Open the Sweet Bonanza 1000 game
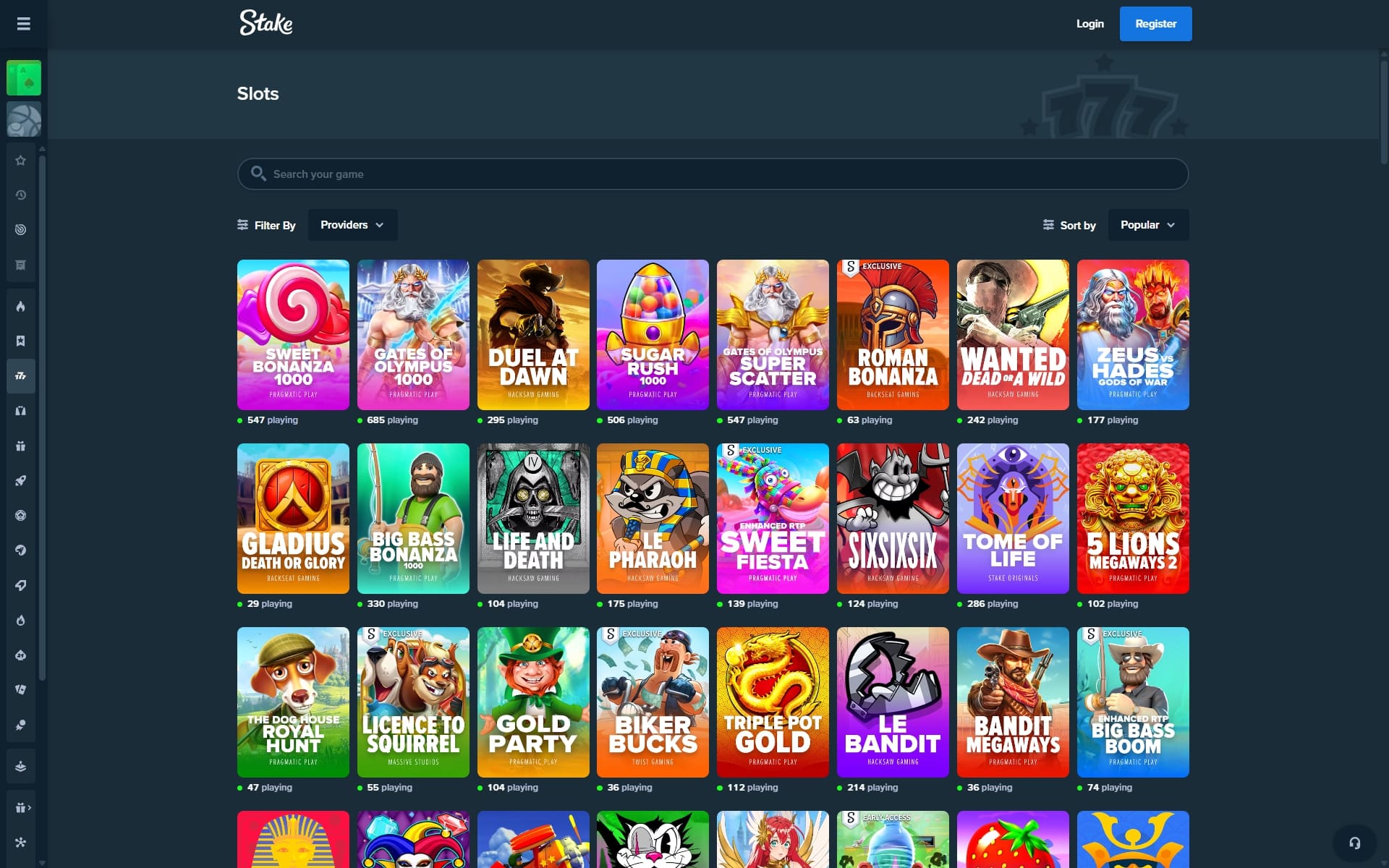The height and width of the screenshot is (868, 1389). (x=293, y=335)
